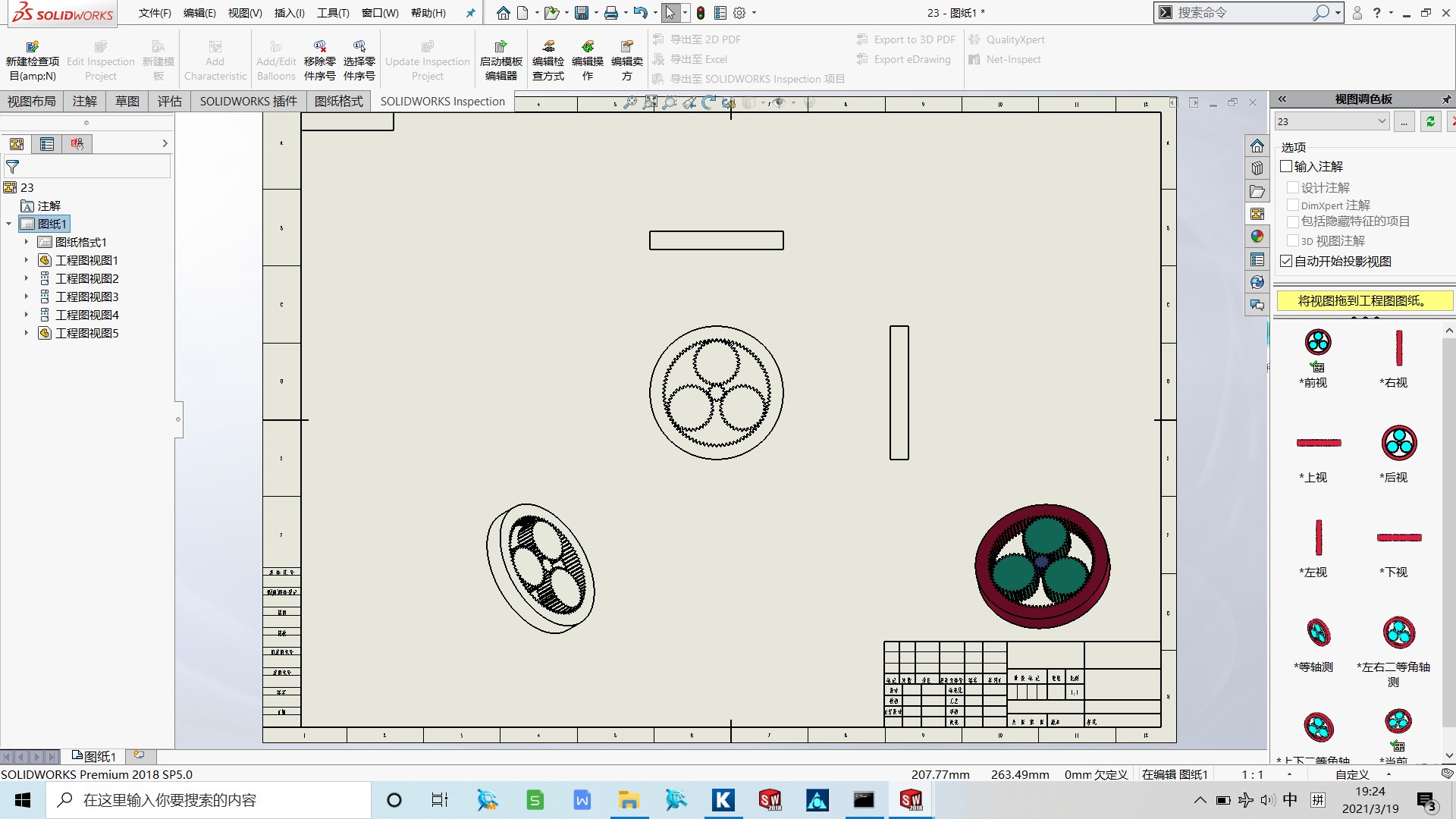Open SOLIDWORKS Resources task pane tab
1456x819 pixels.
click(x=1257, y=146)
